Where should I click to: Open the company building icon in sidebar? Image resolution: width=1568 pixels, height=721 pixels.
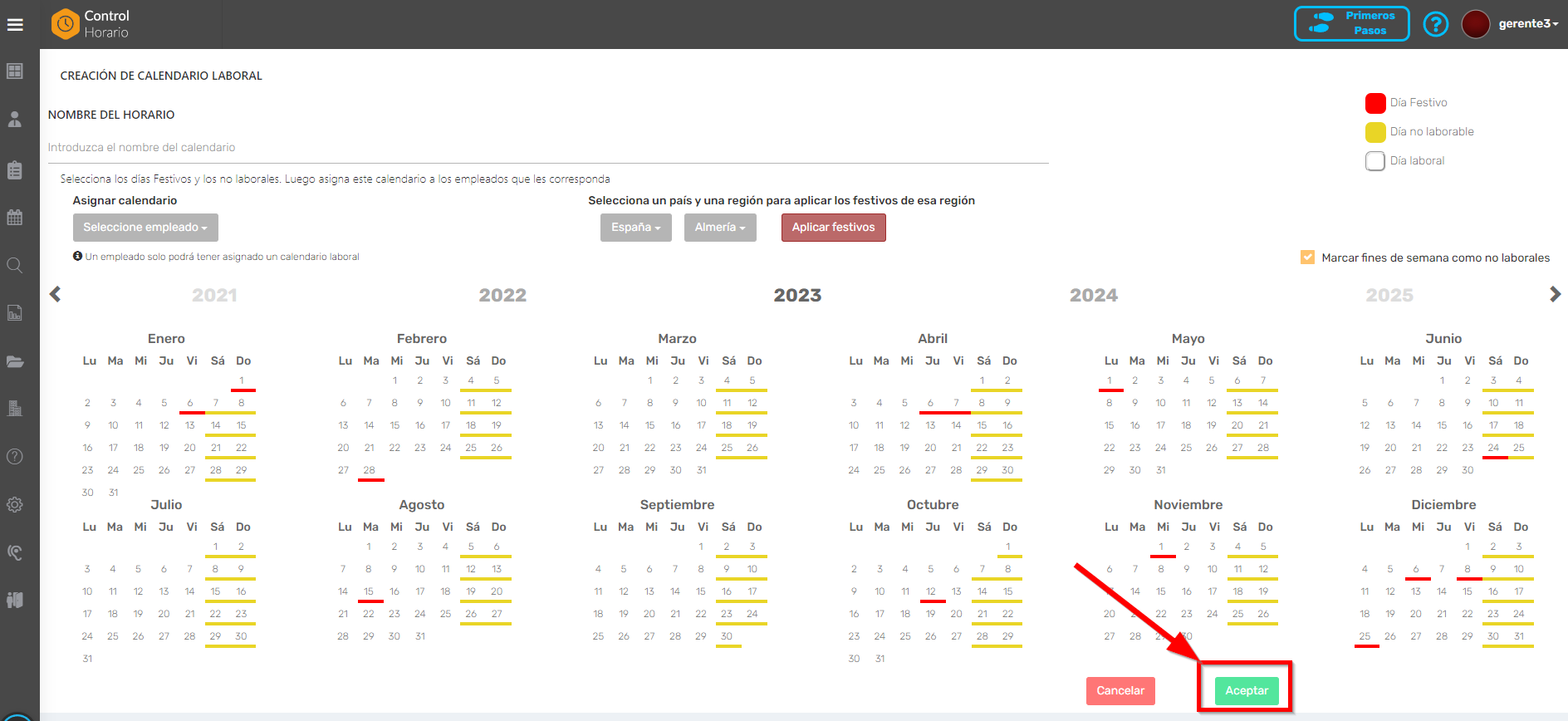[15, 409]
